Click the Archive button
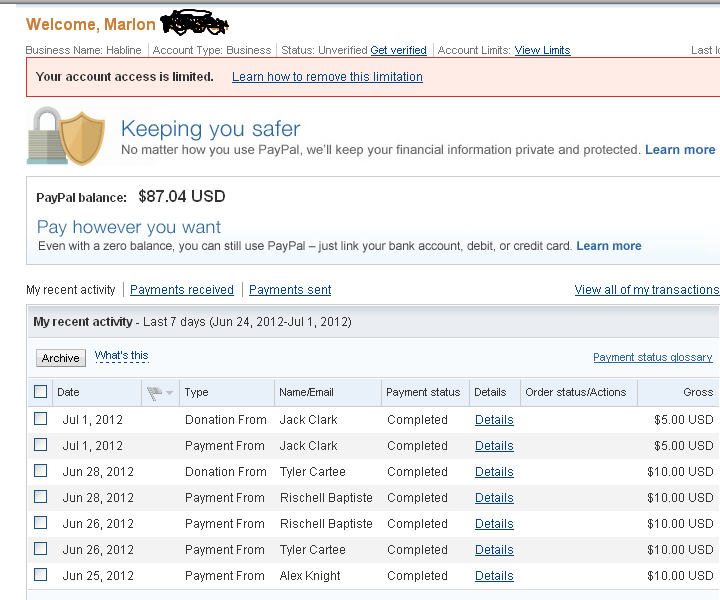 point(61,358)
